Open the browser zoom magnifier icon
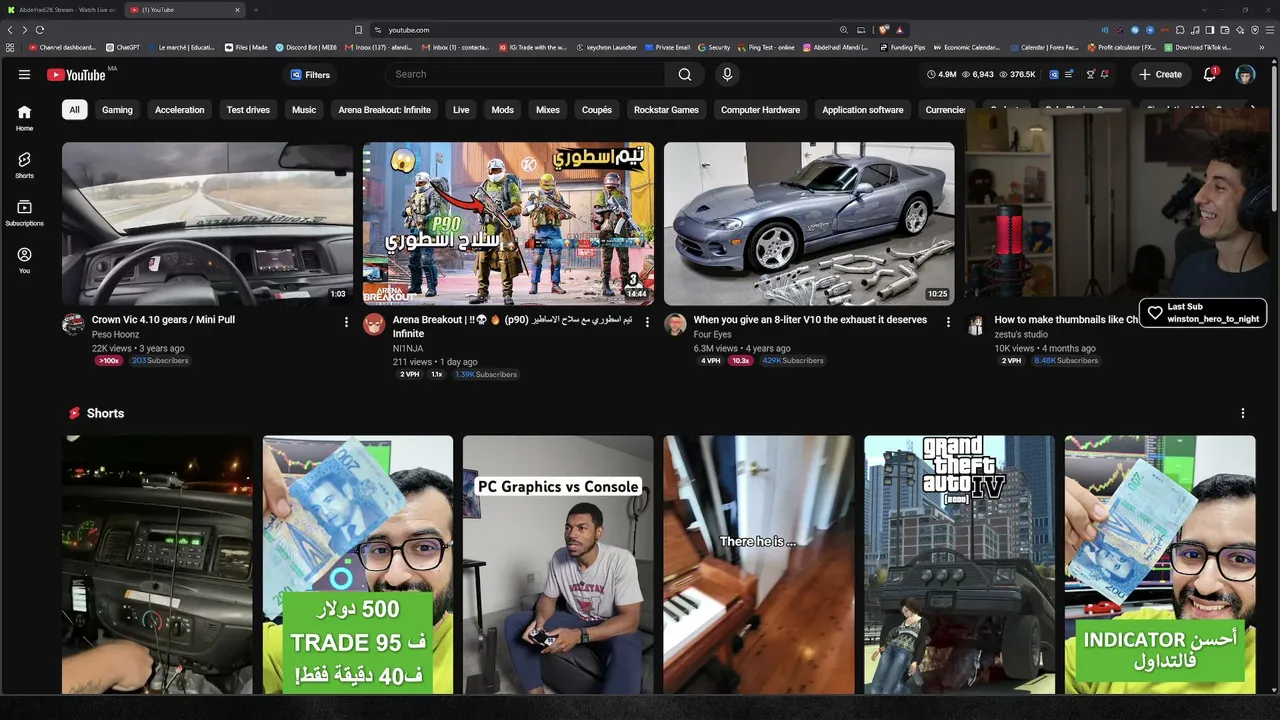Screen dimensions: 1280x720 coord(844,30)
